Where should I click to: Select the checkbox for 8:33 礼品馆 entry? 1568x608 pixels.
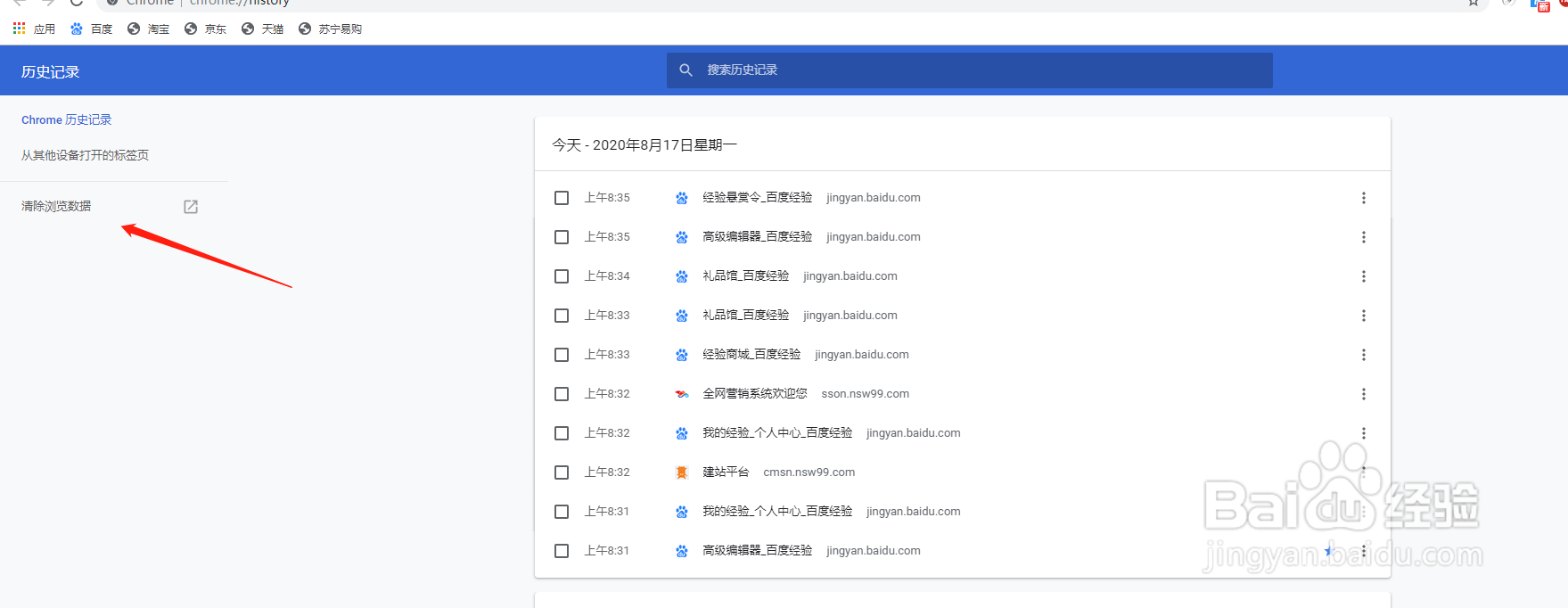[x=562, y=316]
